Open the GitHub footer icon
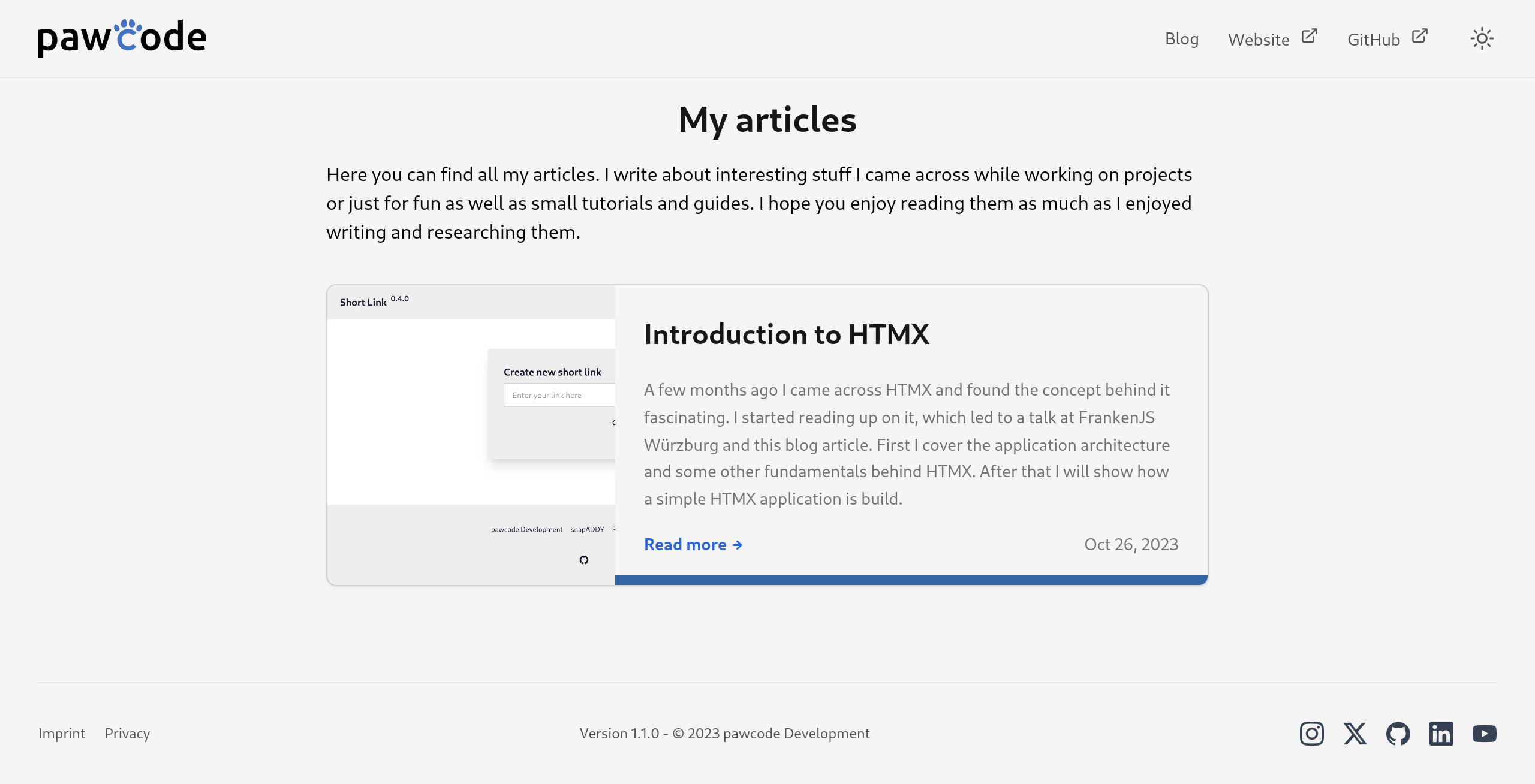The image size is (1535, 784). (1398, 734)
